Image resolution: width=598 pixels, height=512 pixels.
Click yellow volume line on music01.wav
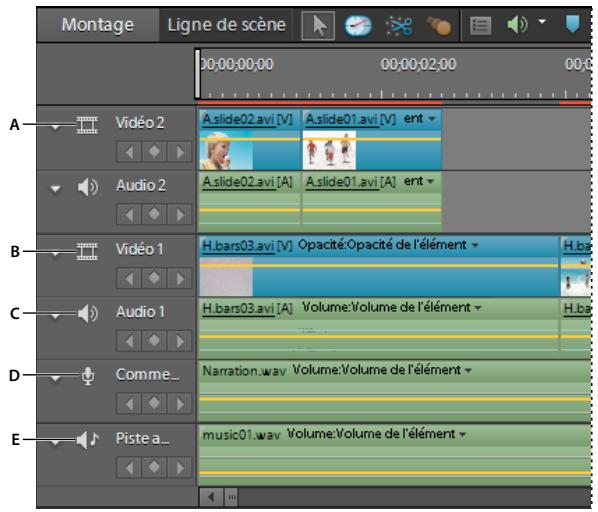click(395, 473)
